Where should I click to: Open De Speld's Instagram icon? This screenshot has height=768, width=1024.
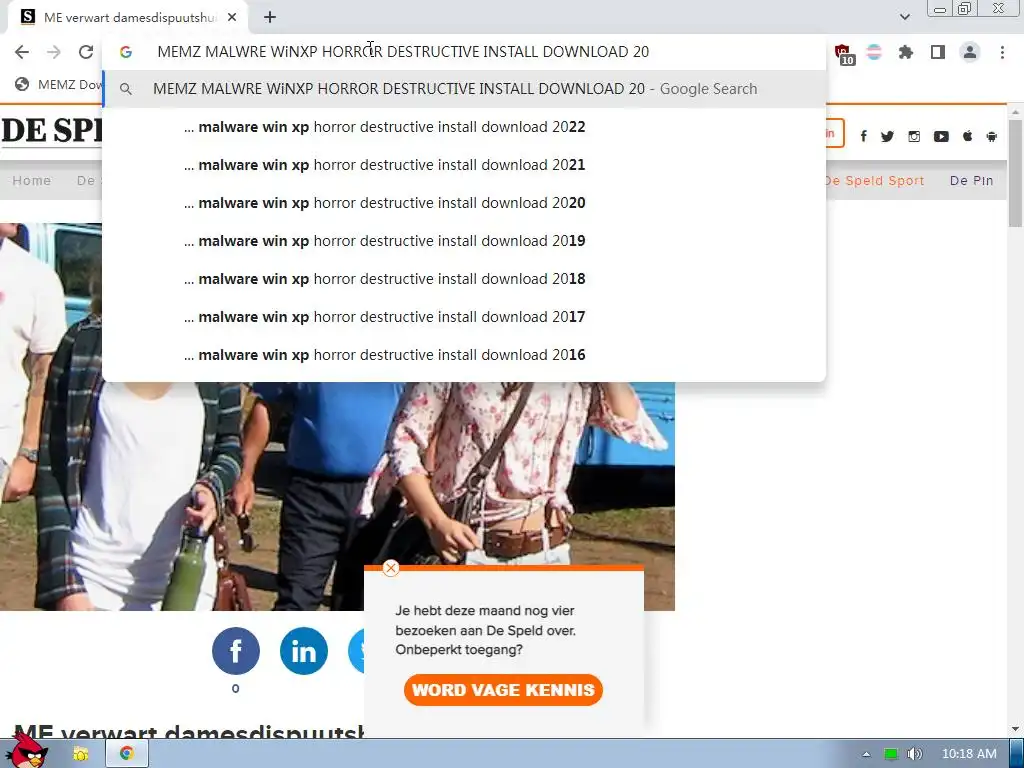914,136
